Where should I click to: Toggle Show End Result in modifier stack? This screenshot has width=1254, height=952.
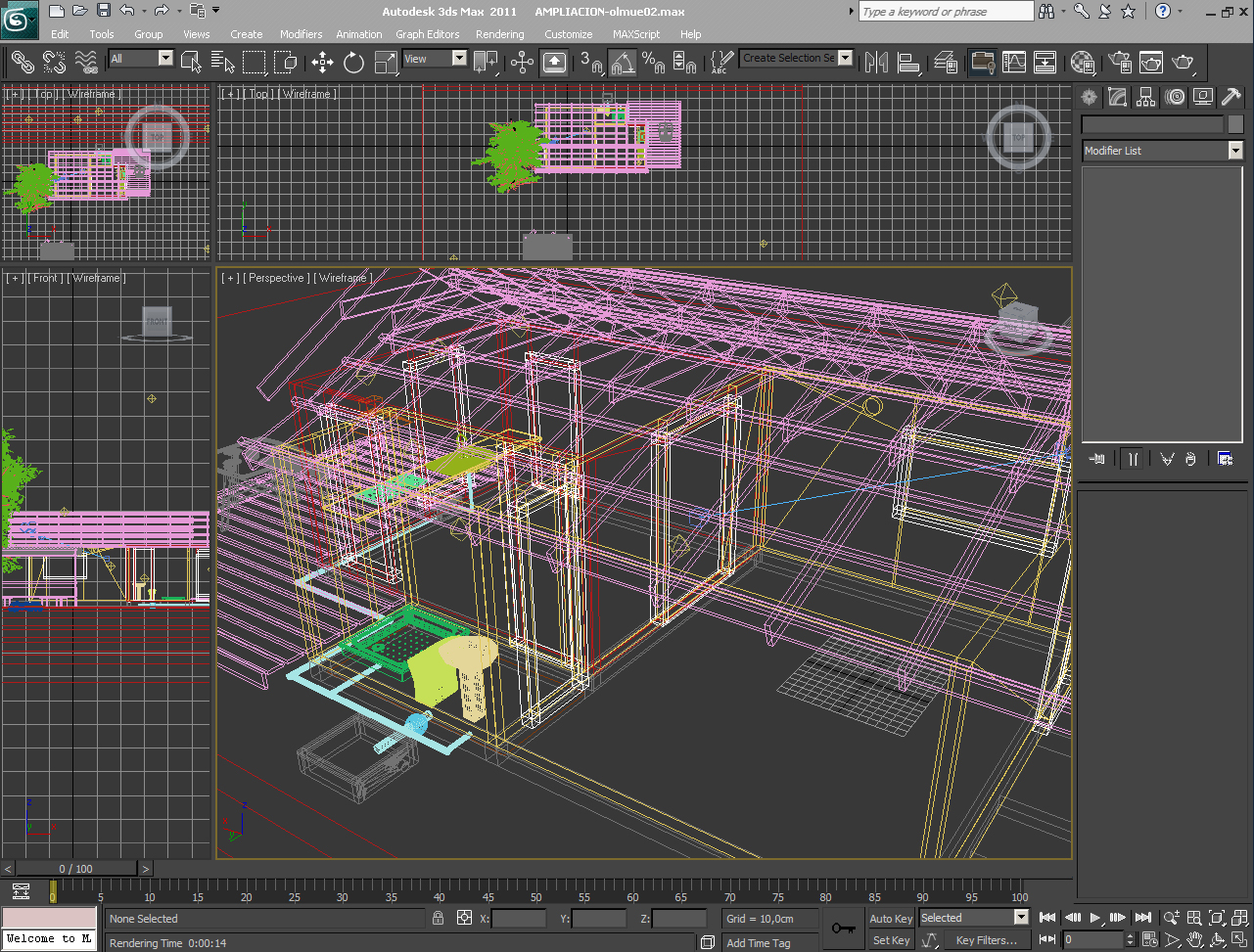(1133, 458)
